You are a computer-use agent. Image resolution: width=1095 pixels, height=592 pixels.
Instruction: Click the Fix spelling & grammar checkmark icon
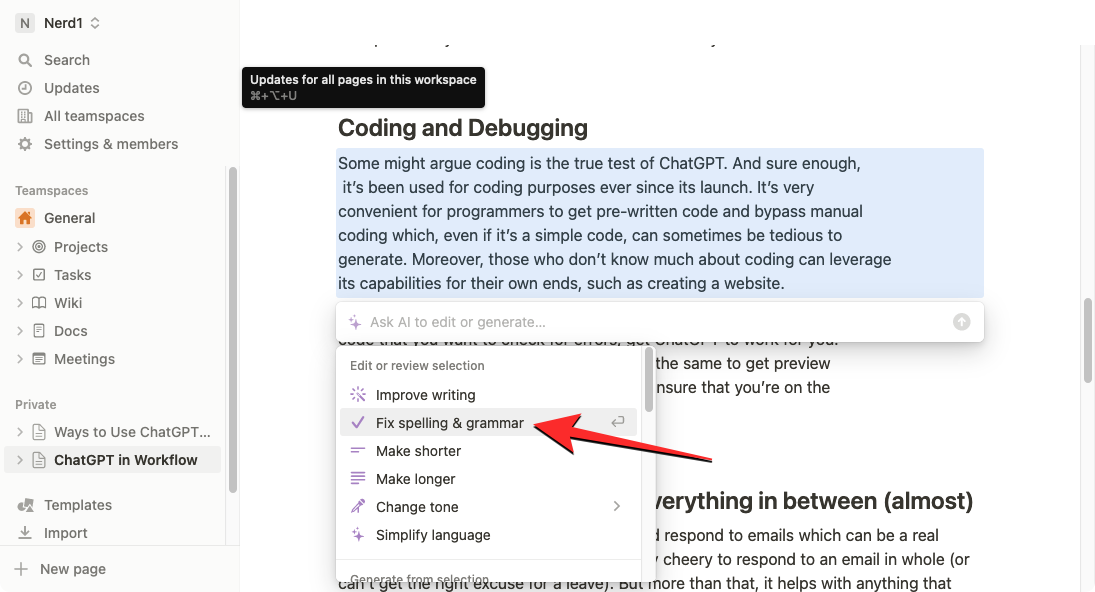click(x=358, y=422)
